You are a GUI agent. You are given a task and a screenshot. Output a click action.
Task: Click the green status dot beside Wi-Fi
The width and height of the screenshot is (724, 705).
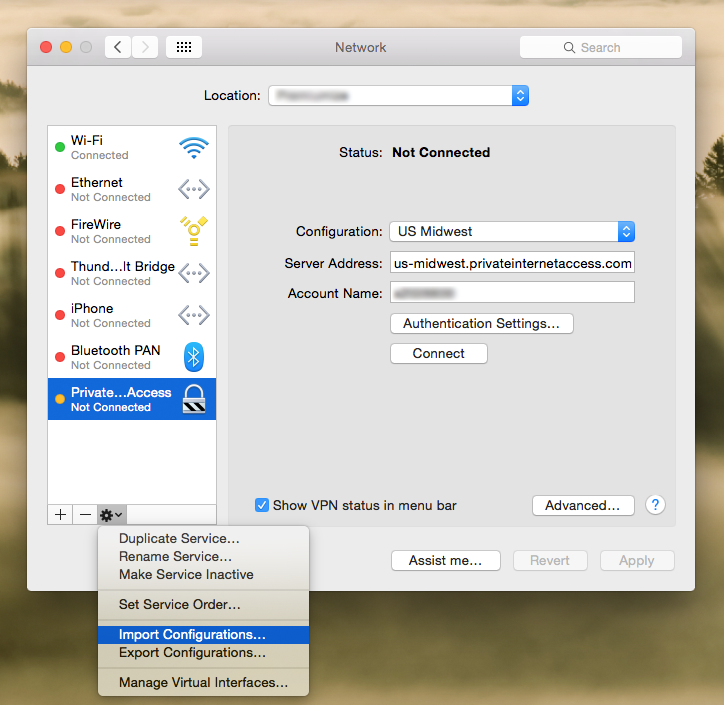60,147
